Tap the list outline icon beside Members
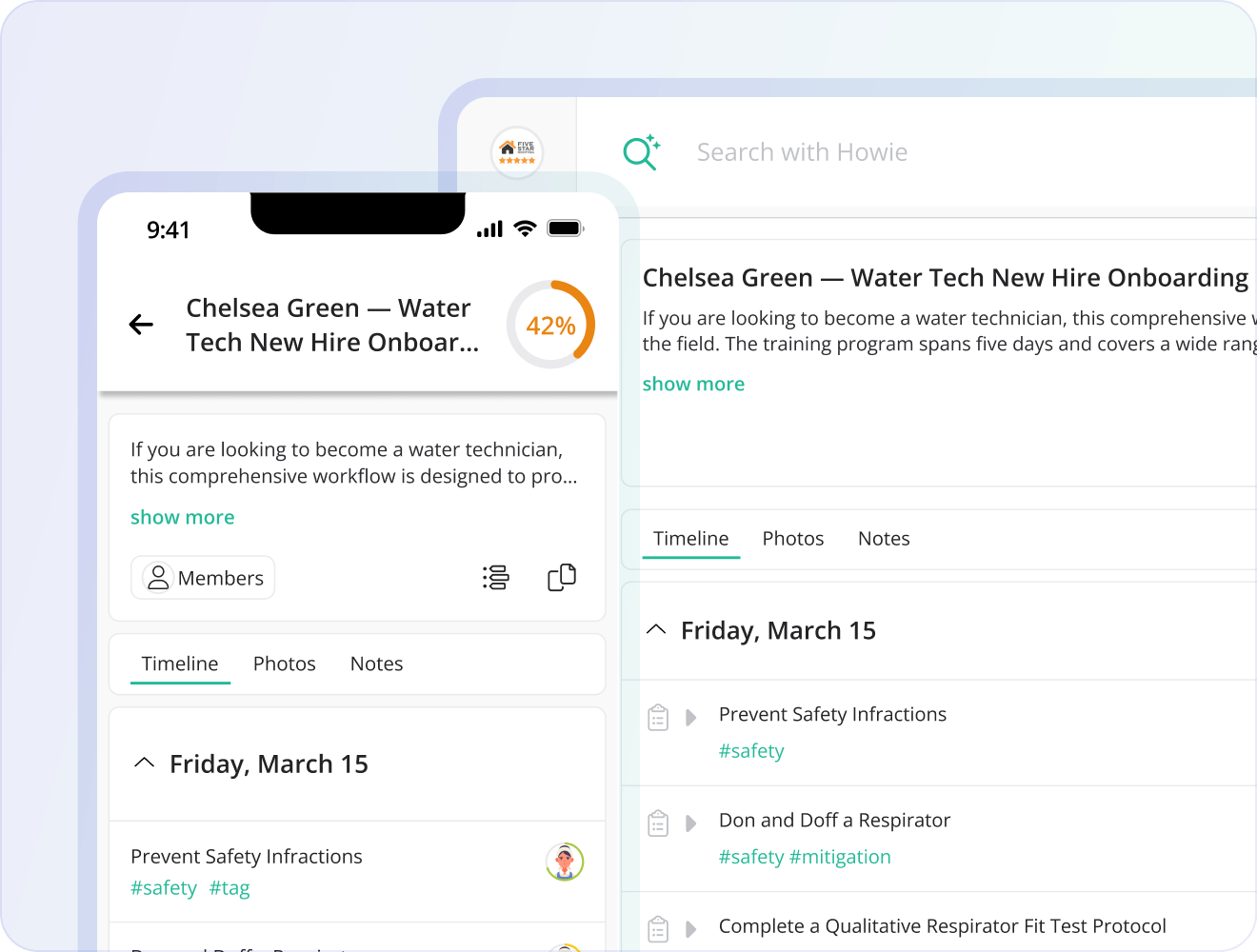This screenshot has height=952, width=1257. coord(496,578)
